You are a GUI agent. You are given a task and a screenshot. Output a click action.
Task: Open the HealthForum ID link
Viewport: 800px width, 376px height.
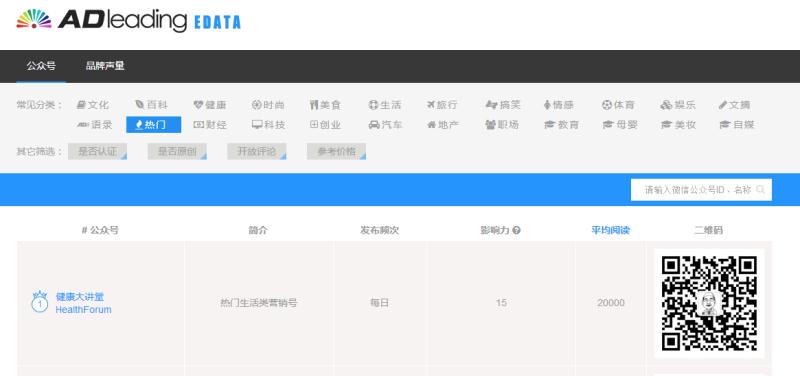(84, 310)
